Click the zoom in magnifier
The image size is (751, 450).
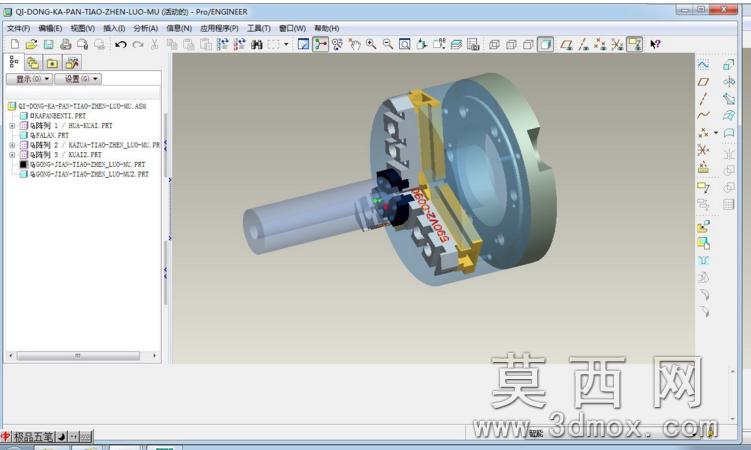tap(371, 45)
